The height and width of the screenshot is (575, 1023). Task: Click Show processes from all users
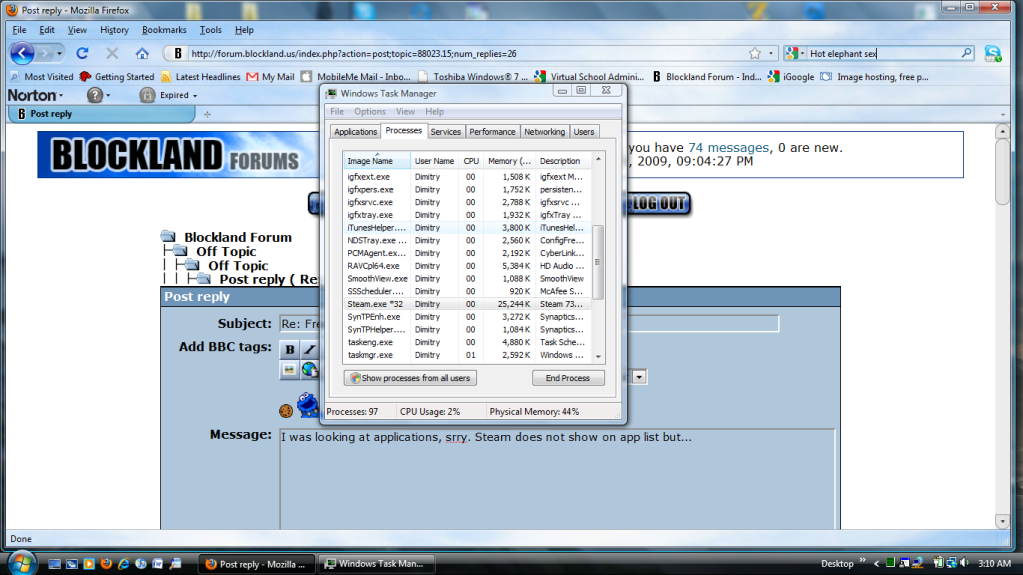[410, 378]
